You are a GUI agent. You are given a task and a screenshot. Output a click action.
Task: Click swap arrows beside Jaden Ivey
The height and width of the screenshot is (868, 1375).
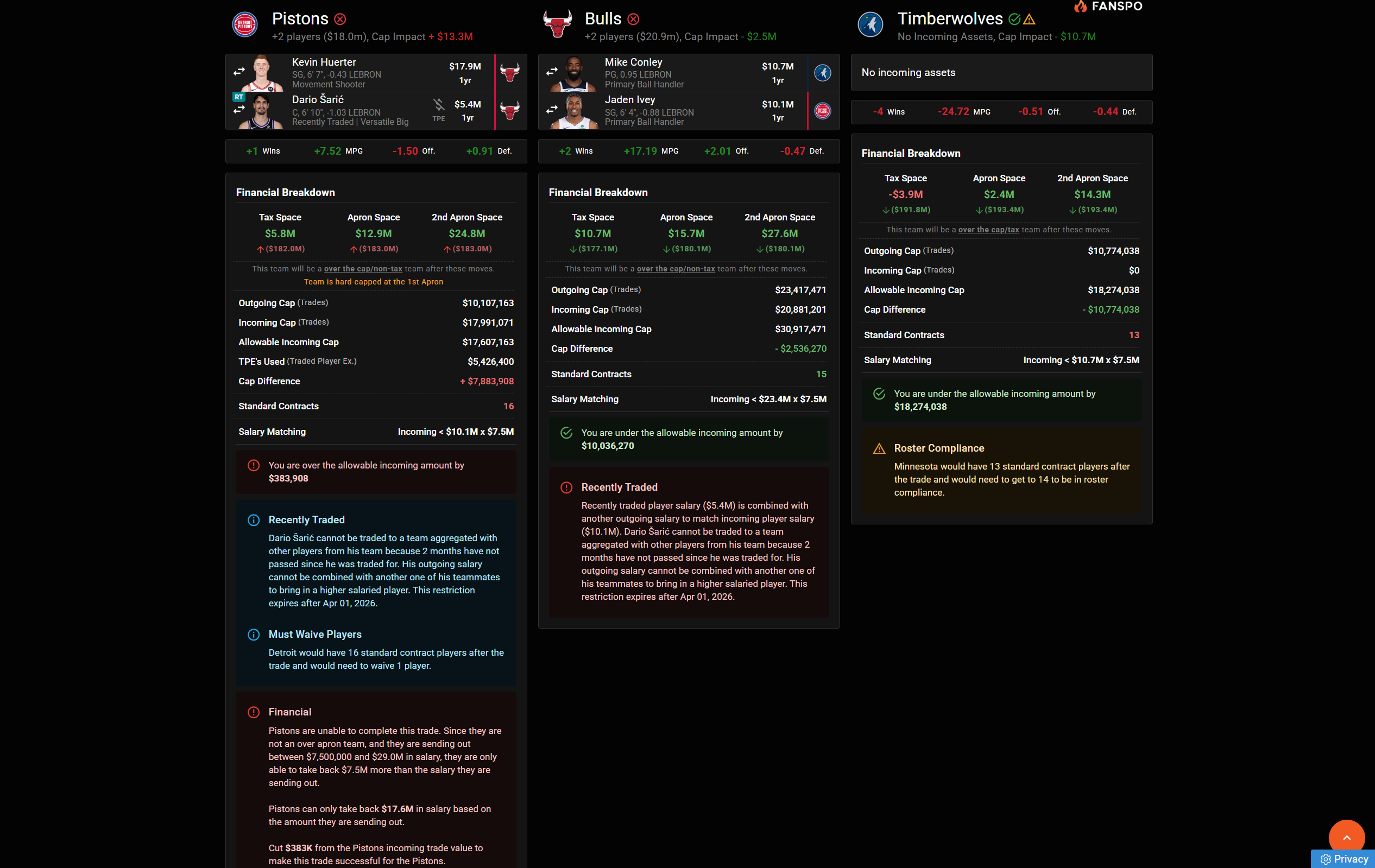click(552, 109)
